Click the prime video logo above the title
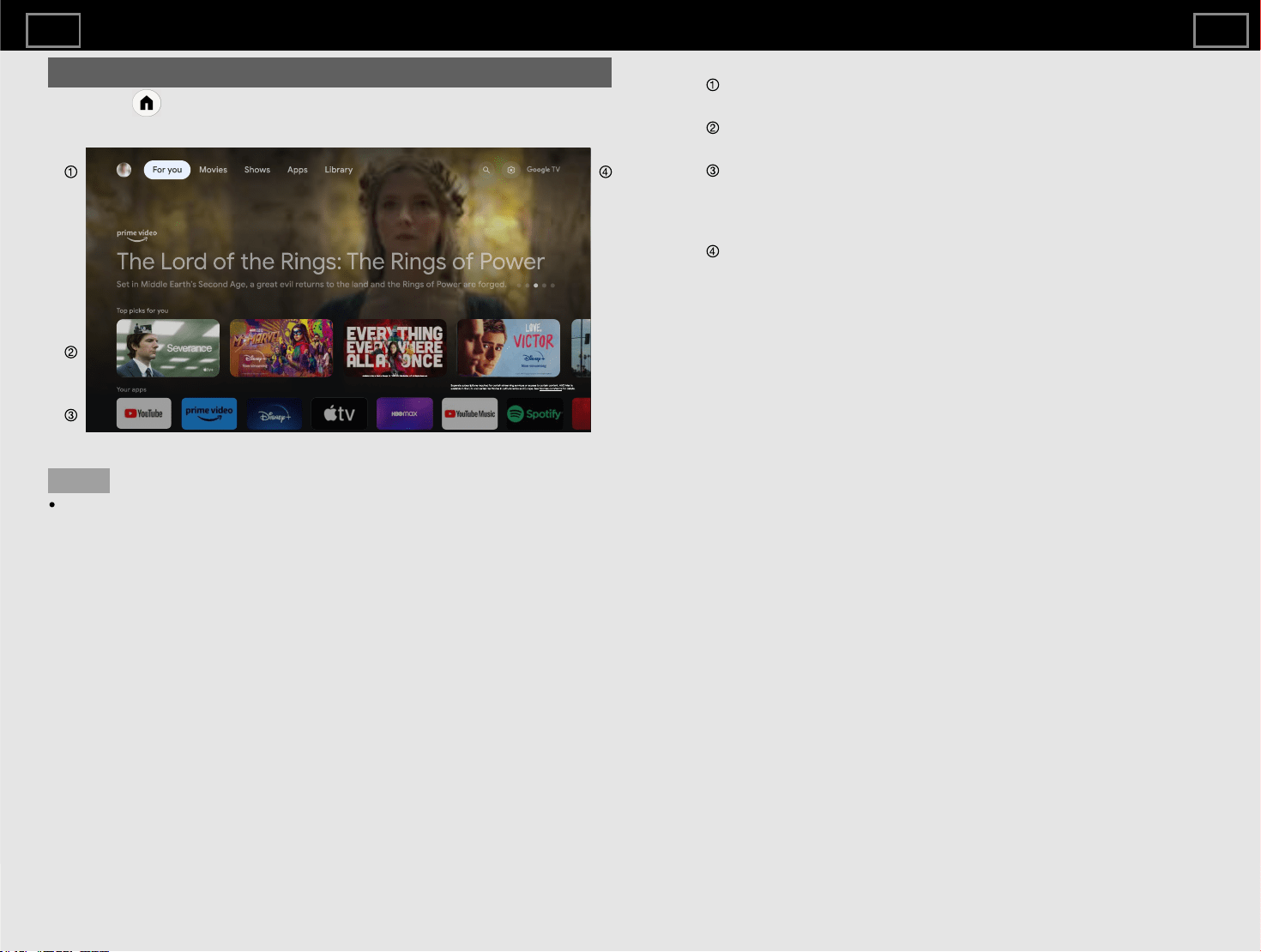1261x952 pixels. point(137,235)
